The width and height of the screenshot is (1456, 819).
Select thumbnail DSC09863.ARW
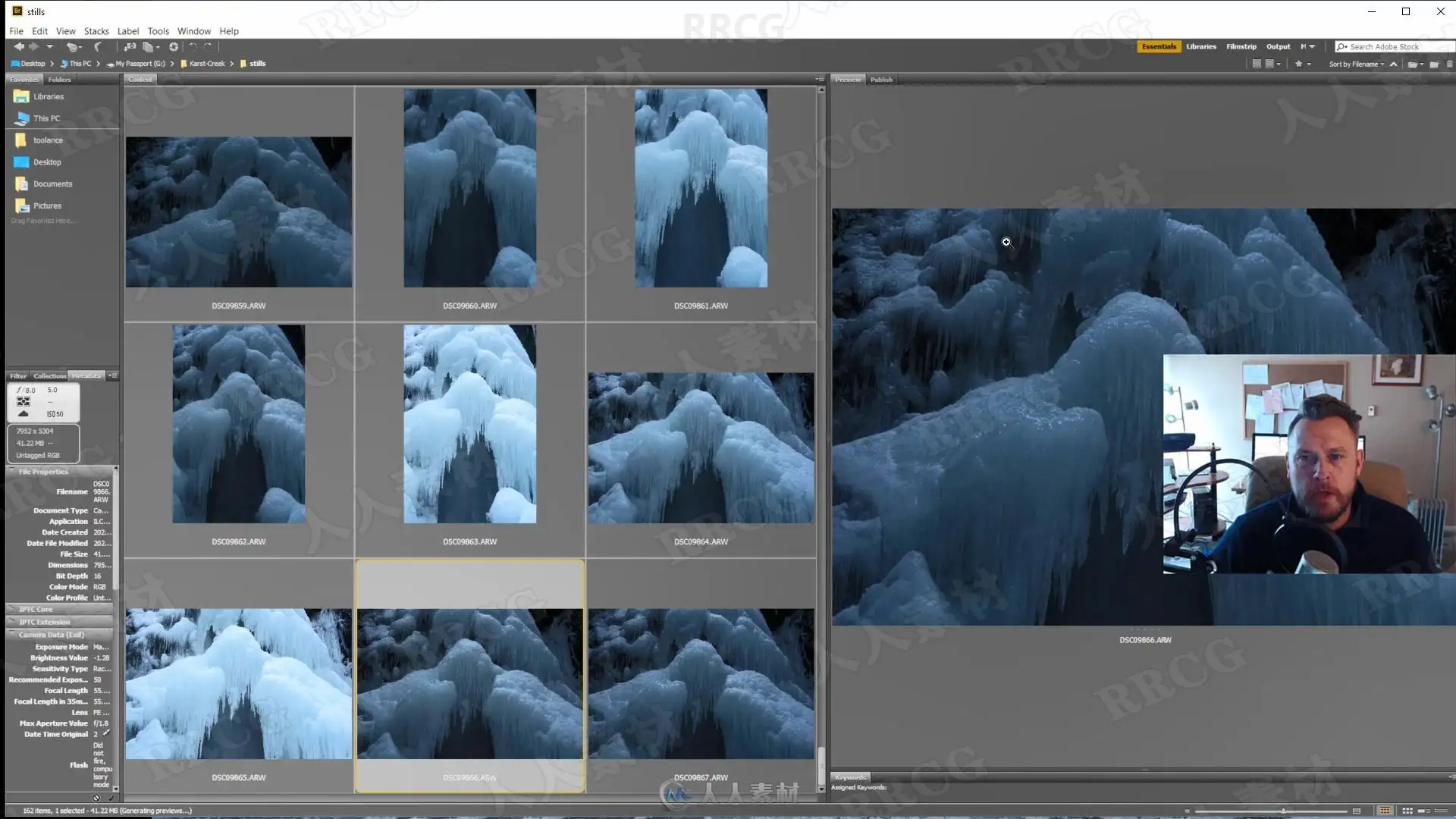(x=469, y=424)
